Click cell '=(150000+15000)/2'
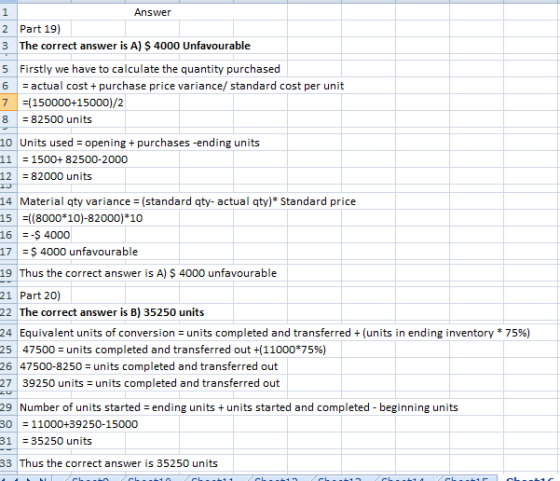560x481 pixels. (73, 102)
